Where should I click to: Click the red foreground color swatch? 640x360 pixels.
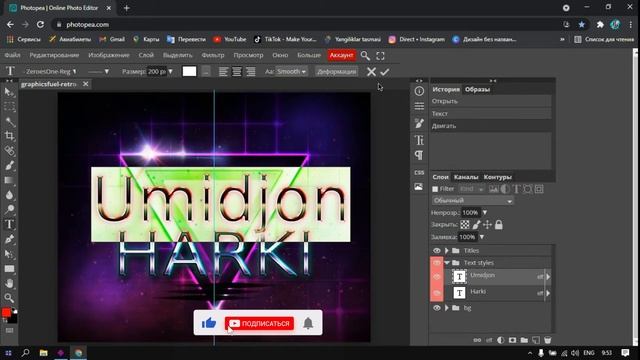point(6,312)
